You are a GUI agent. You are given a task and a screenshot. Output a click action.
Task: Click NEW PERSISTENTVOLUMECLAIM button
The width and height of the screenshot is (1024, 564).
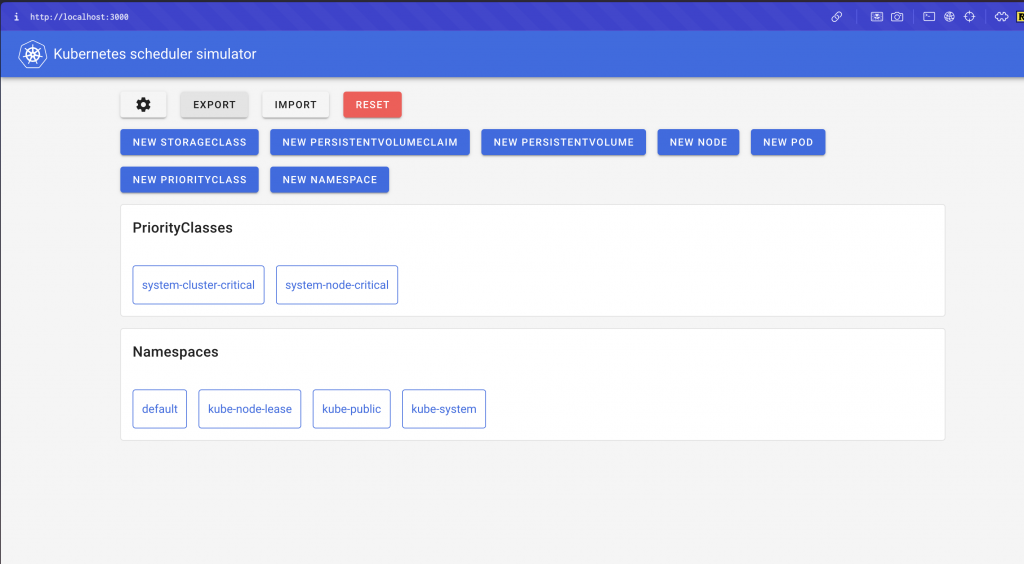[x=370, y=142]
